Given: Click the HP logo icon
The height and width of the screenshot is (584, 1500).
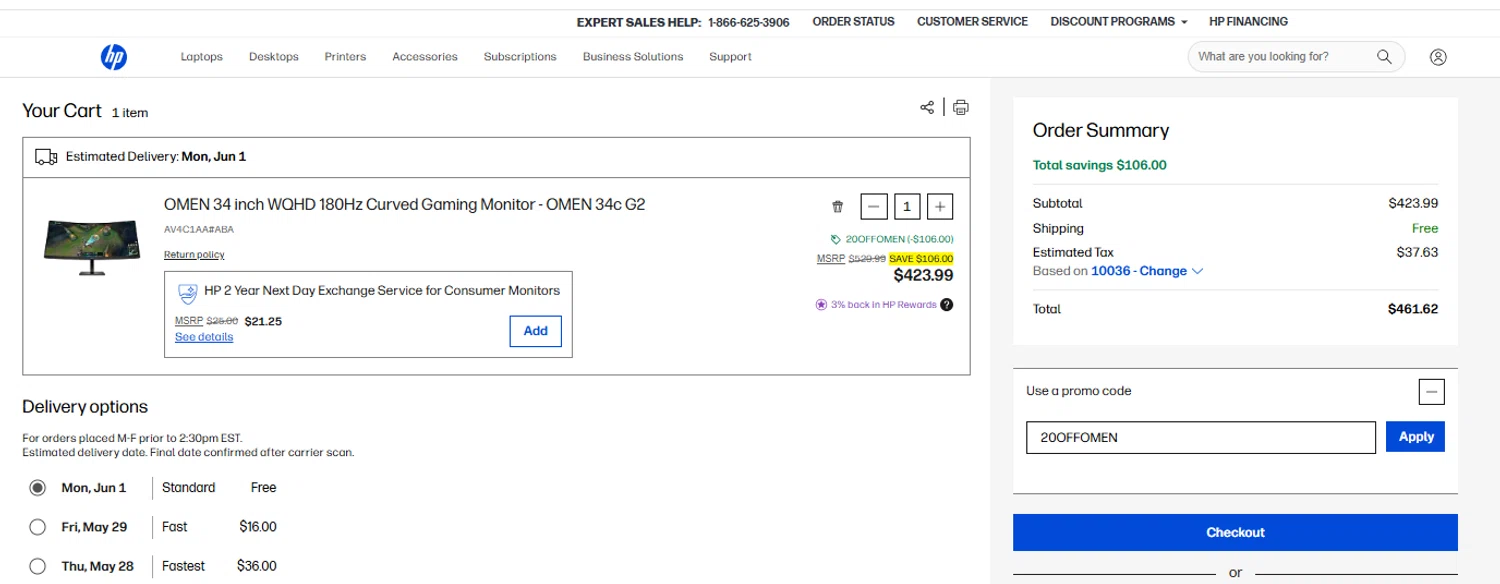Looking at the screenshot, I should (x=113, y=58).
